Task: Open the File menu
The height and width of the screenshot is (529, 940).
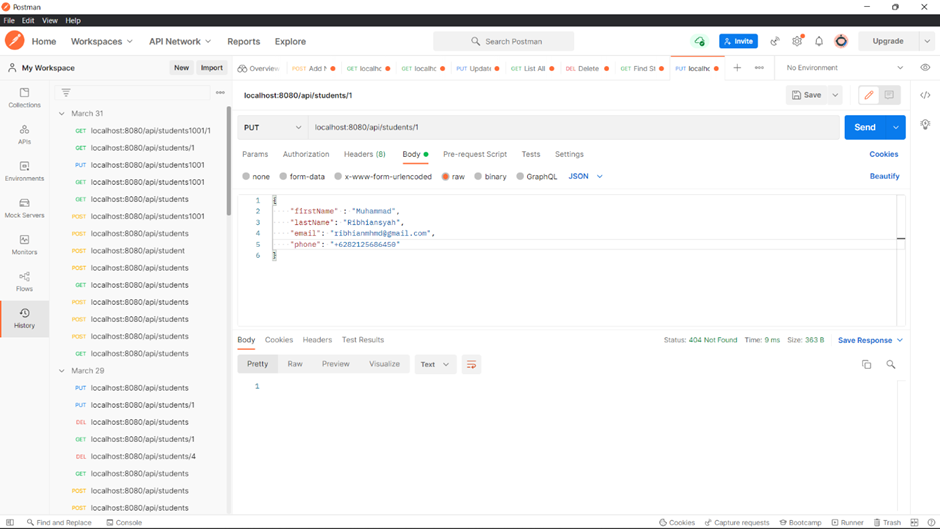Action: pos(9,20)
